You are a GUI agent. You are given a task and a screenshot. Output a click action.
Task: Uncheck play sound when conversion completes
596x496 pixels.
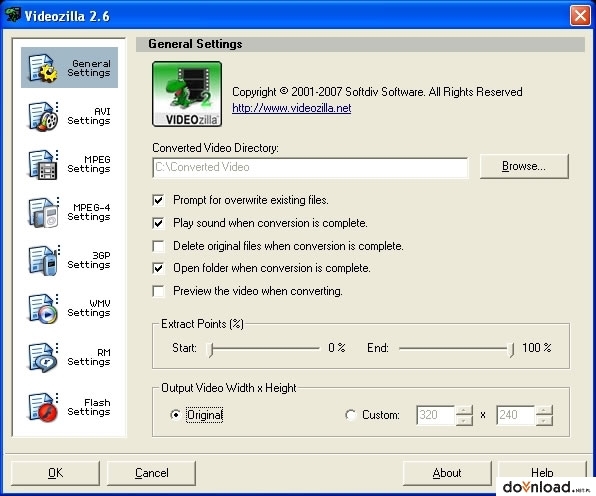tap(159, 223)
